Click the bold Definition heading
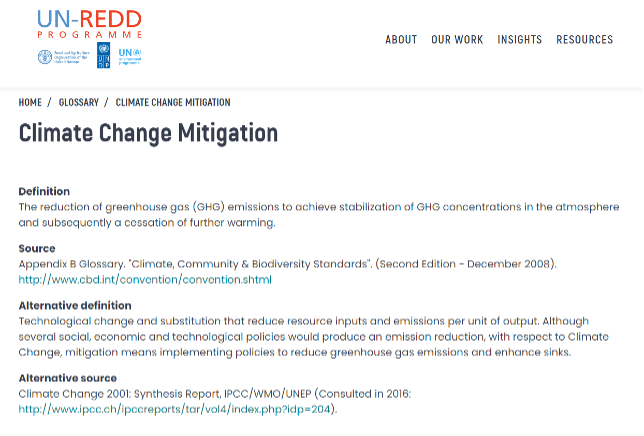Image resolution: width=644 pixels, height=436 pixels. (44, 191)
